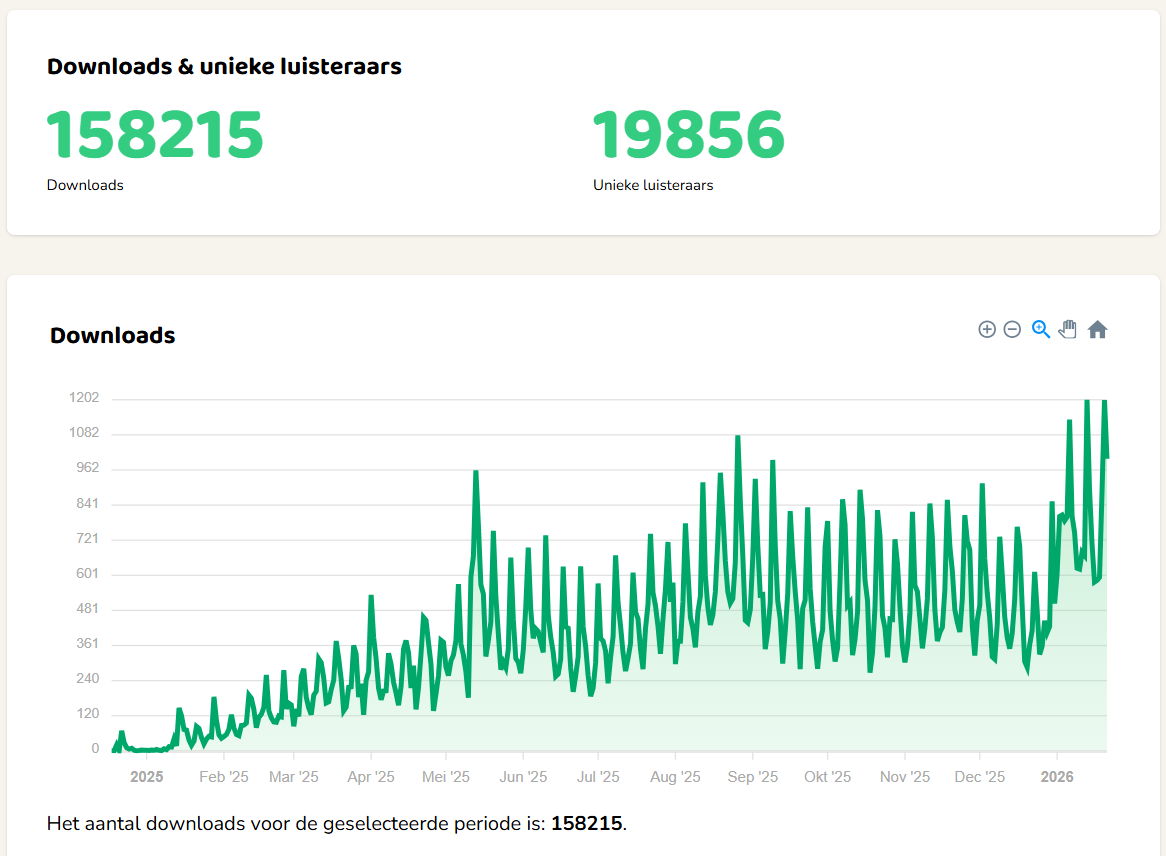Click the large 158215 downloads figure
Viewport: 1166px width, 856px height.
[x=155, y=135]
